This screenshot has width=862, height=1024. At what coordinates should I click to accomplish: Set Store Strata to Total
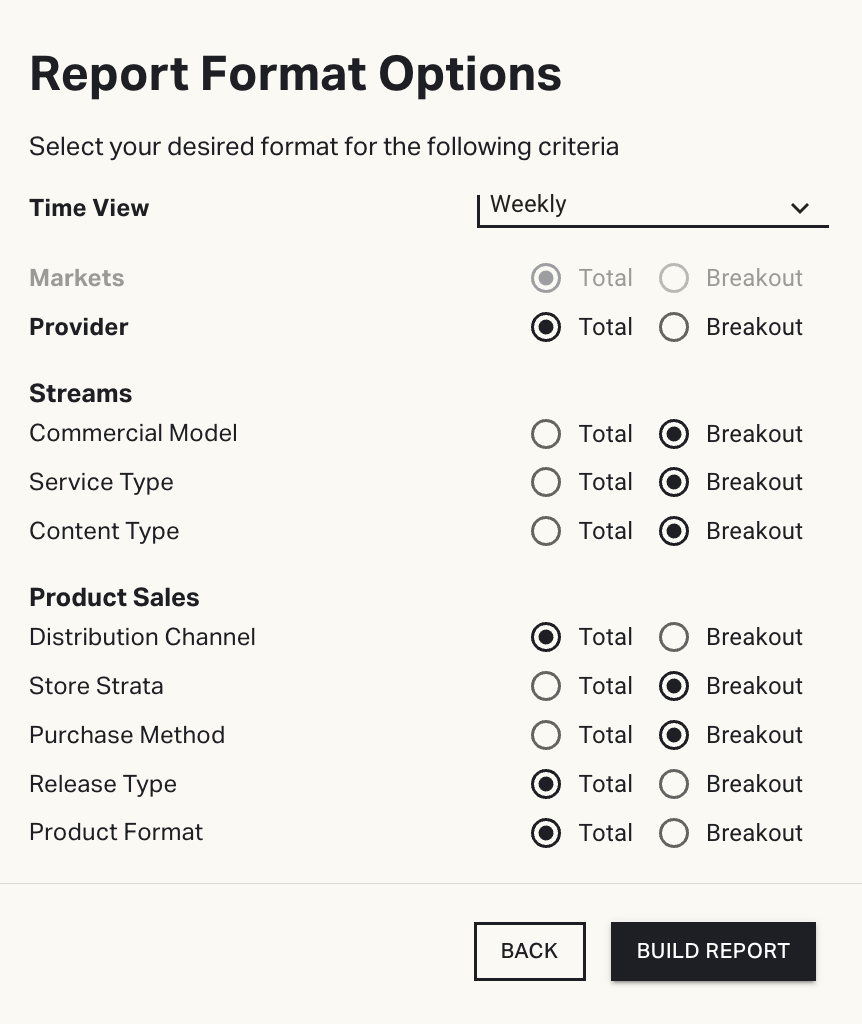point(546,687)
